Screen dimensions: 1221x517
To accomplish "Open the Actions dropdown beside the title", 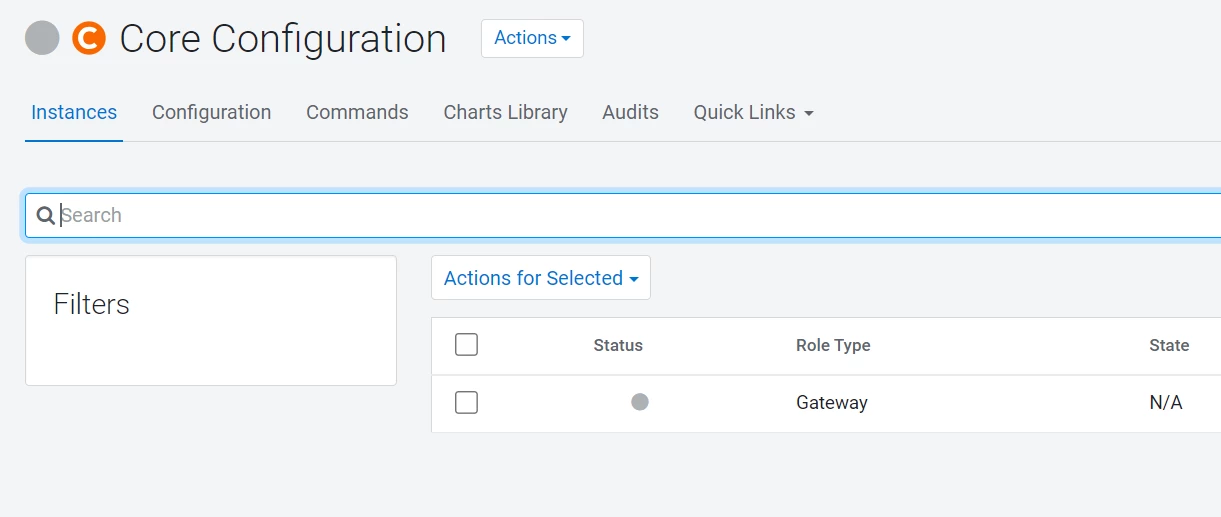I will point(532,38).
